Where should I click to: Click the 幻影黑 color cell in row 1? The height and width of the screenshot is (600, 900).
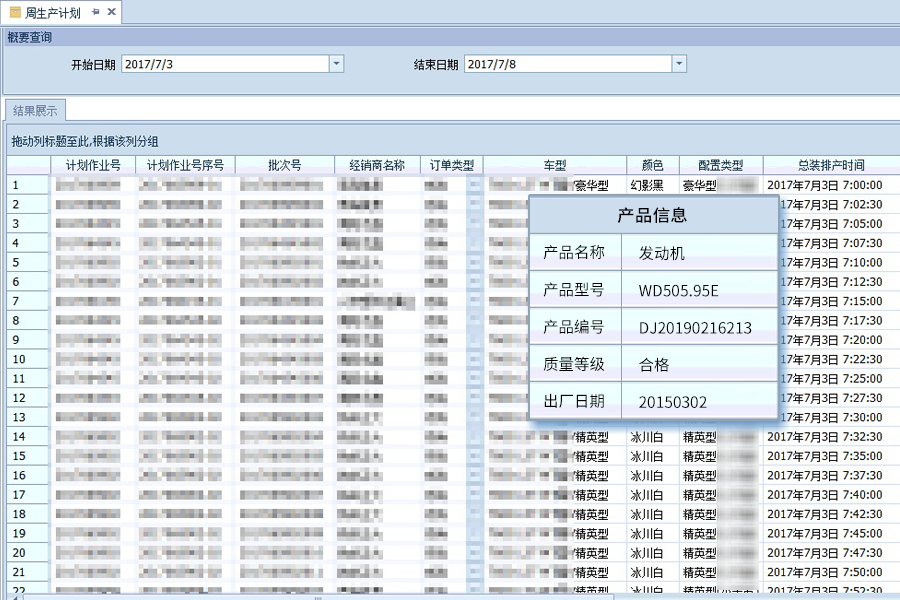point(653,185)
